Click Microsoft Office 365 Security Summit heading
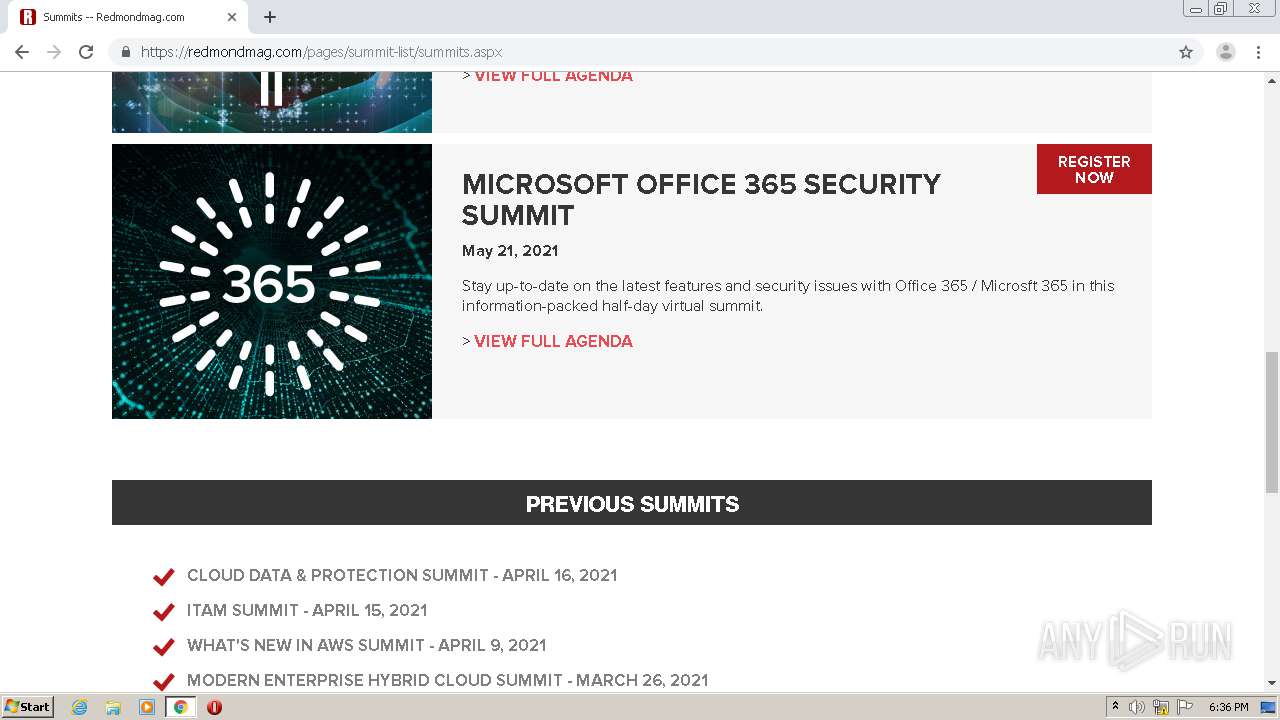 [701, 199]
